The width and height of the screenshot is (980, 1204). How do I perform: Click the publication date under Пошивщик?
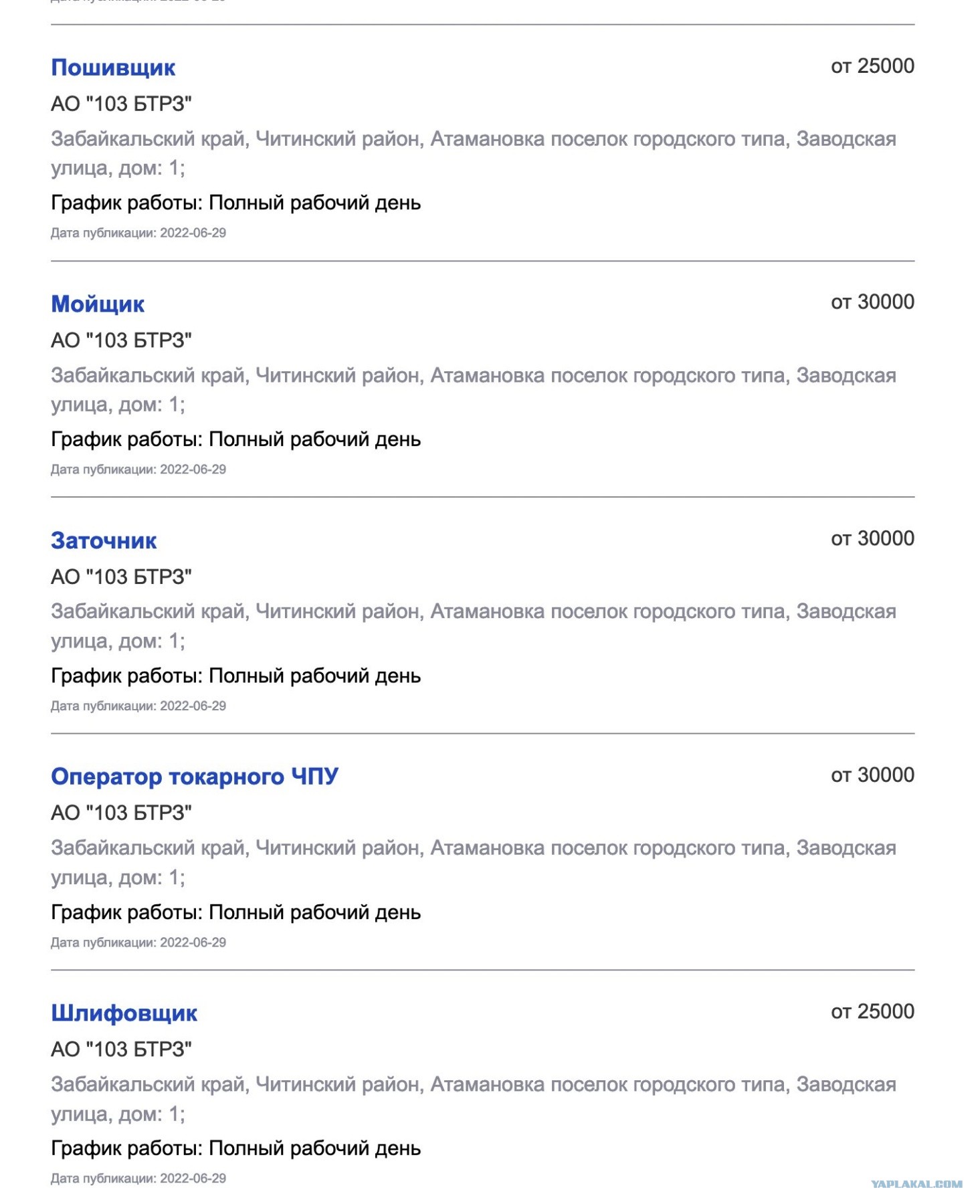(138, 233)
